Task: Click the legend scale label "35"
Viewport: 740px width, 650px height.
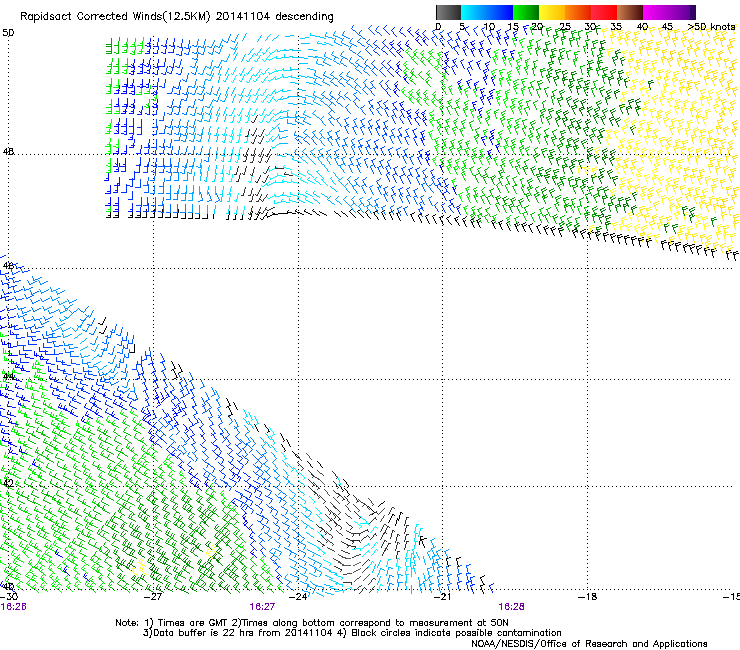Action: coord(616,27)
